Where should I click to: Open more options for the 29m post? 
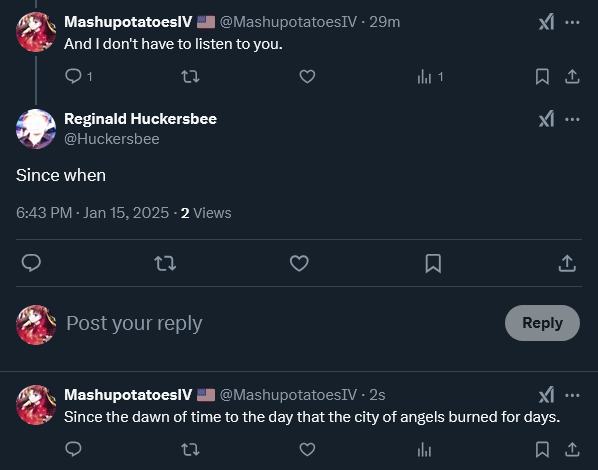click(572, 22)
